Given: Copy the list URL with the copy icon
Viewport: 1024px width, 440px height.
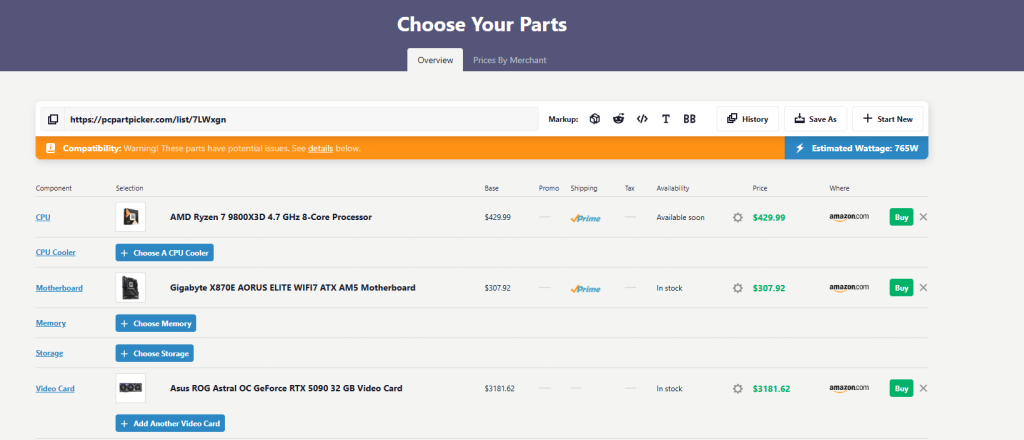Looking at the screenshot, I should 53,119.
